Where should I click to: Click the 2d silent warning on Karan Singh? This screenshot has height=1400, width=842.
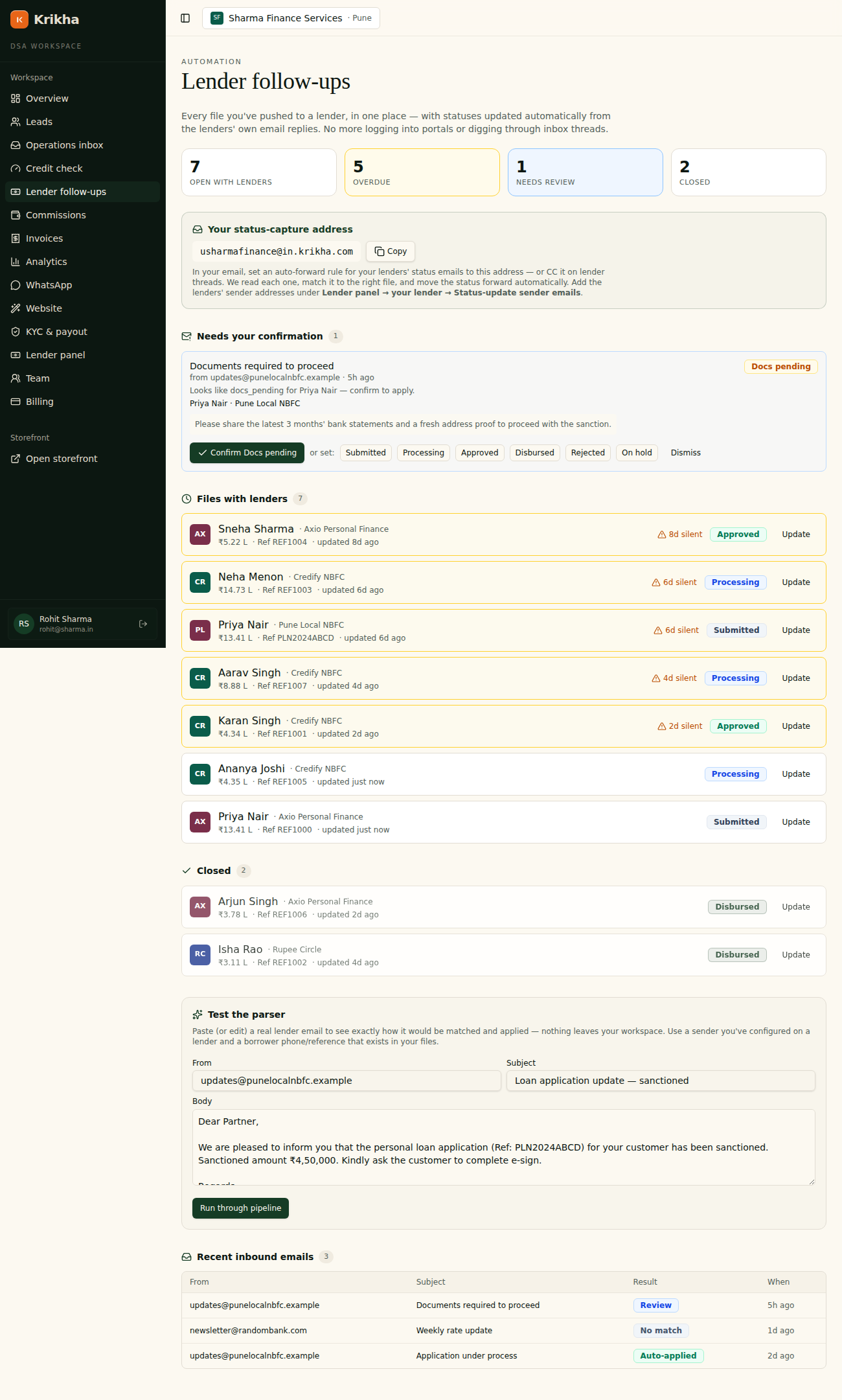pyautogui.click(x=680, y=726)
